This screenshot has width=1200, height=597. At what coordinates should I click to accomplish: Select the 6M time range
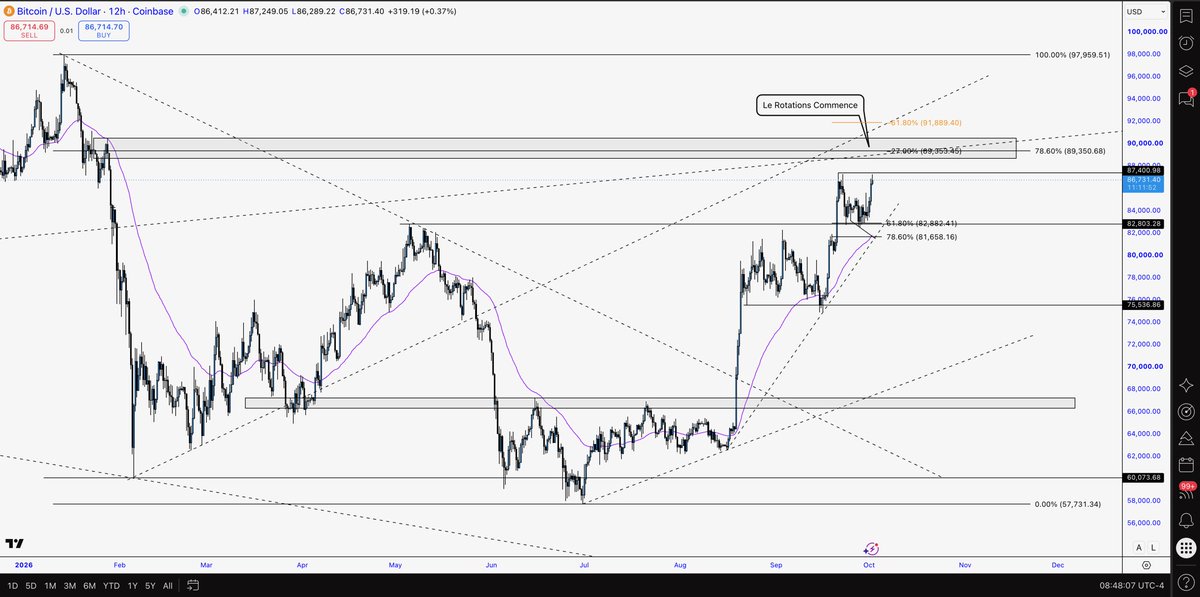[x=90, y=585]
